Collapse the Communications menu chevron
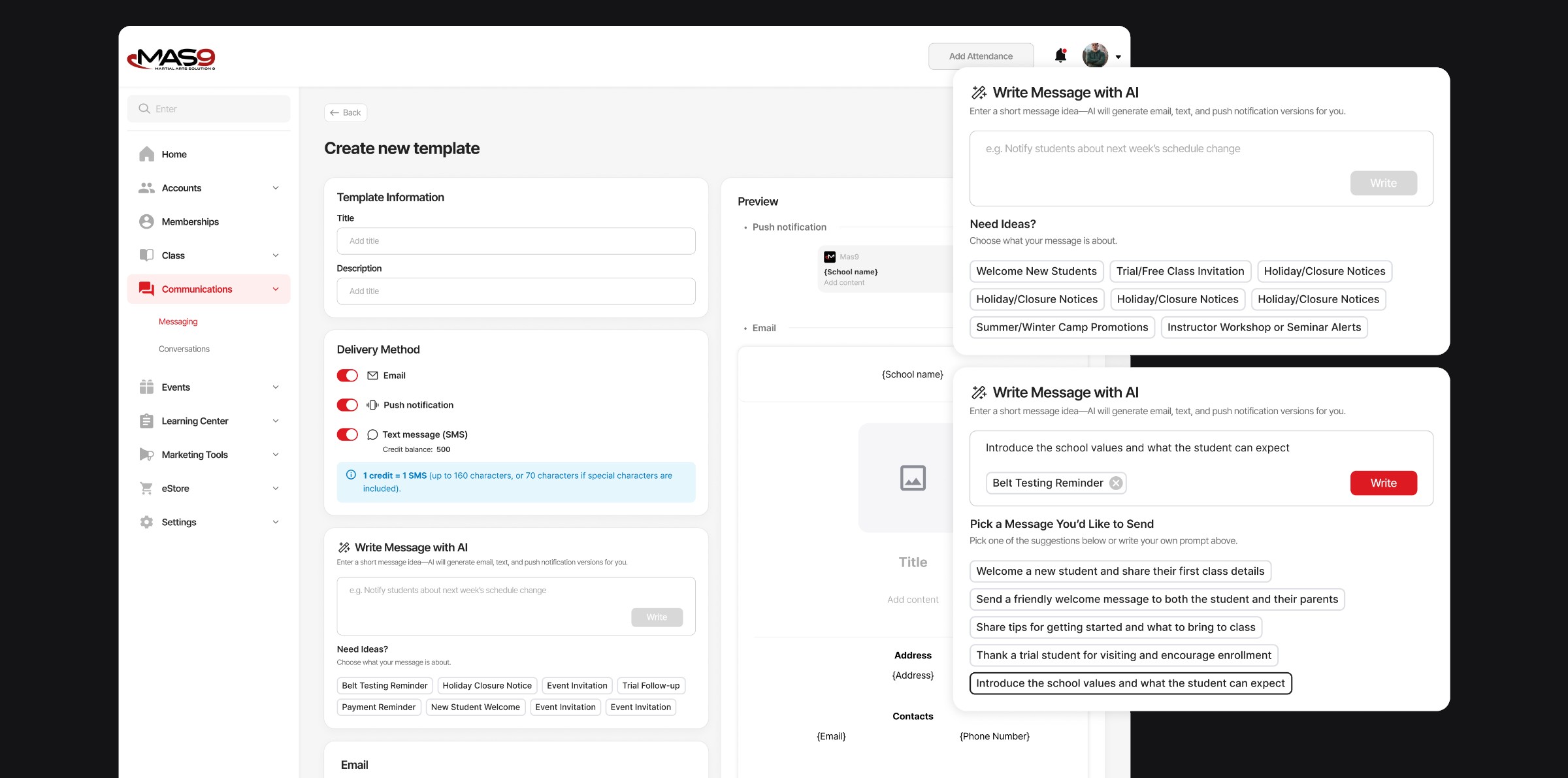1568x778 pixels. [276, 289]
